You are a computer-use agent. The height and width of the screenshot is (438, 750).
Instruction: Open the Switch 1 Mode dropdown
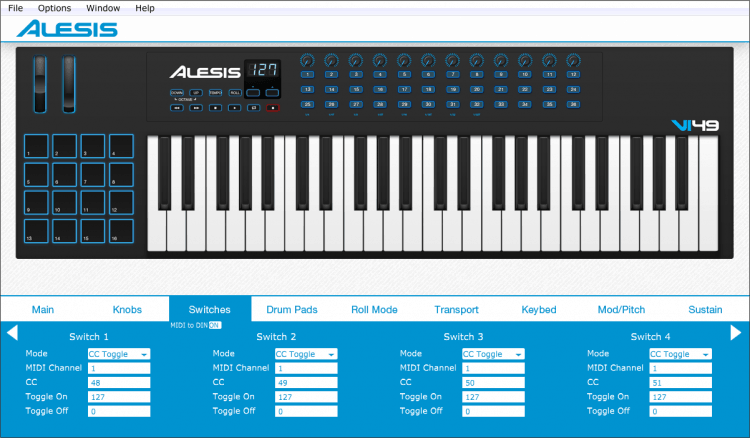[119, 354]
